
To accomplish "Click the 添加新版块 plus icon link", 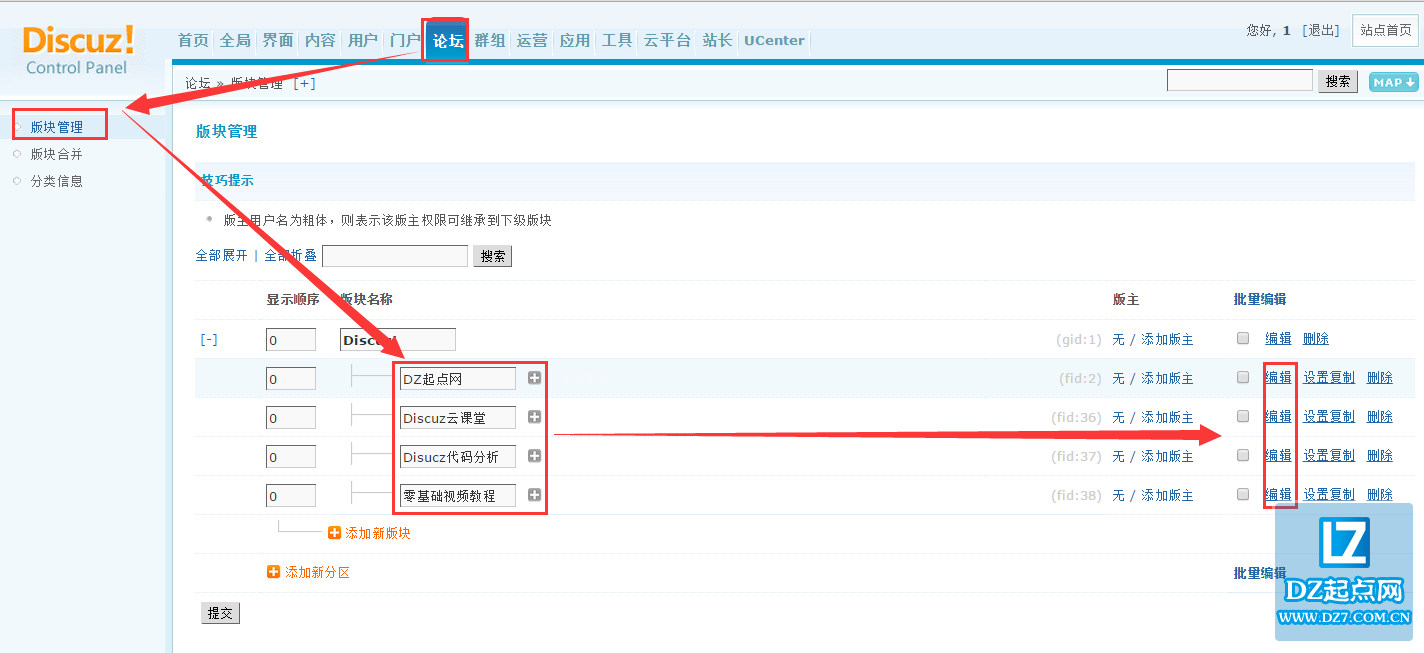I will 369,533.
